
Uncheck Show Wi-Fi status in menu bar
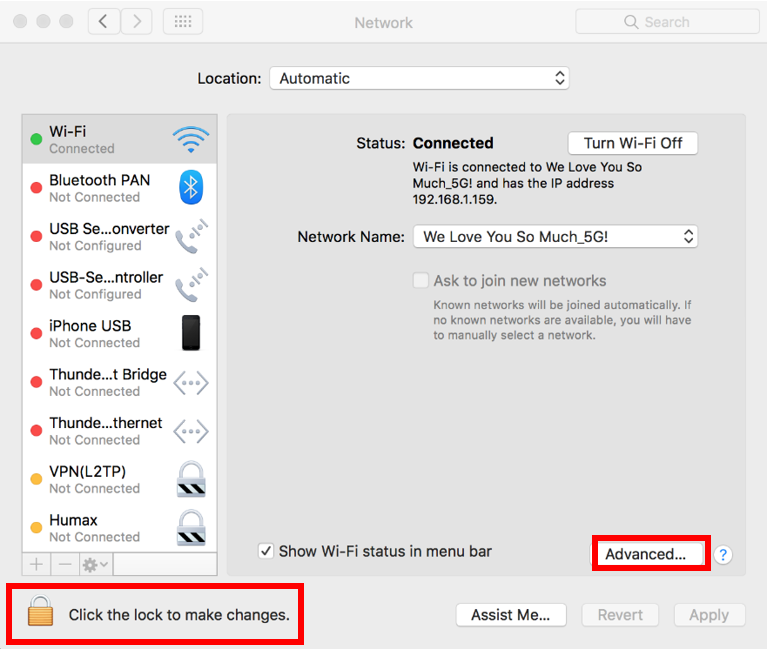[266, 551]
